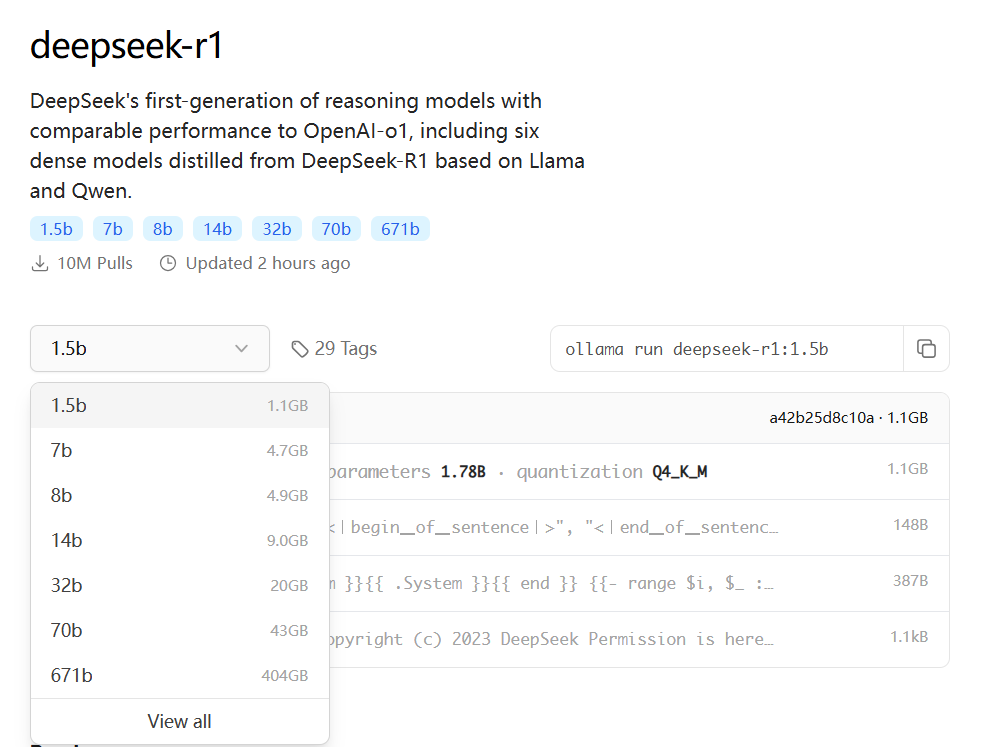Click the tag icon beside 29 Tags

pos(300,348)
